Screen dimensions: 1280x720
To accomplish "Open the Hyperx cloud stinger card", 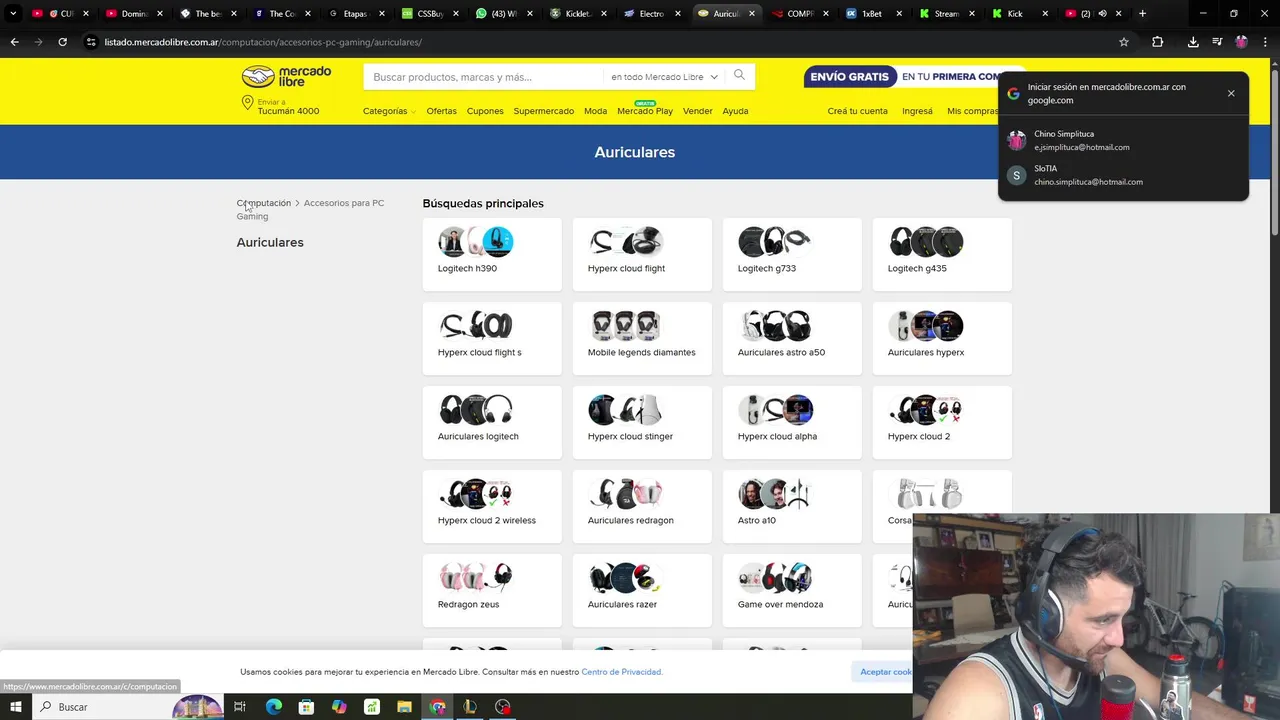I will click(642, 422).
